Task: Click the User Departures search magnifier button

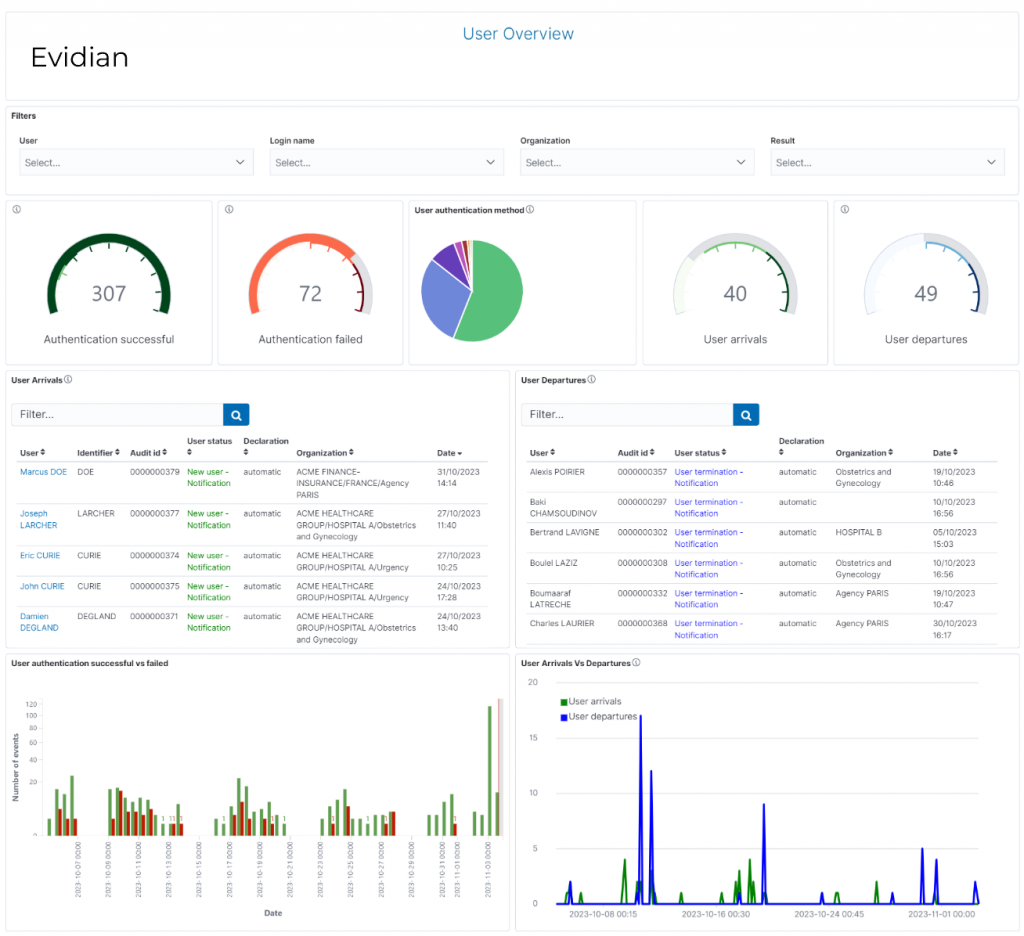Action: [746, 414]
